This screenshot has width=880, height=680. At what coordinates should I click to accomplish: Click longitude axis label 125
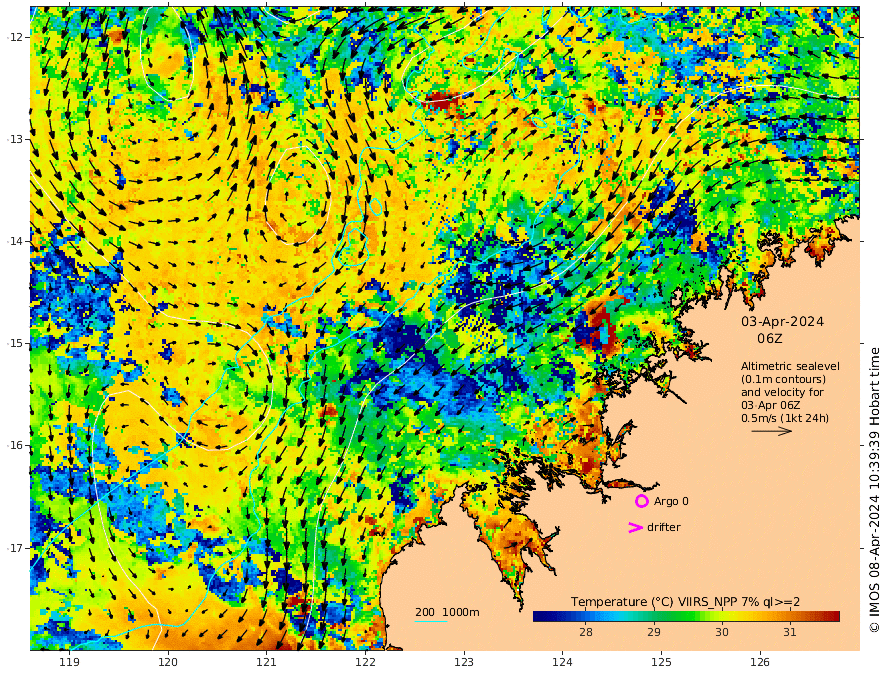[x=661, y=662]
